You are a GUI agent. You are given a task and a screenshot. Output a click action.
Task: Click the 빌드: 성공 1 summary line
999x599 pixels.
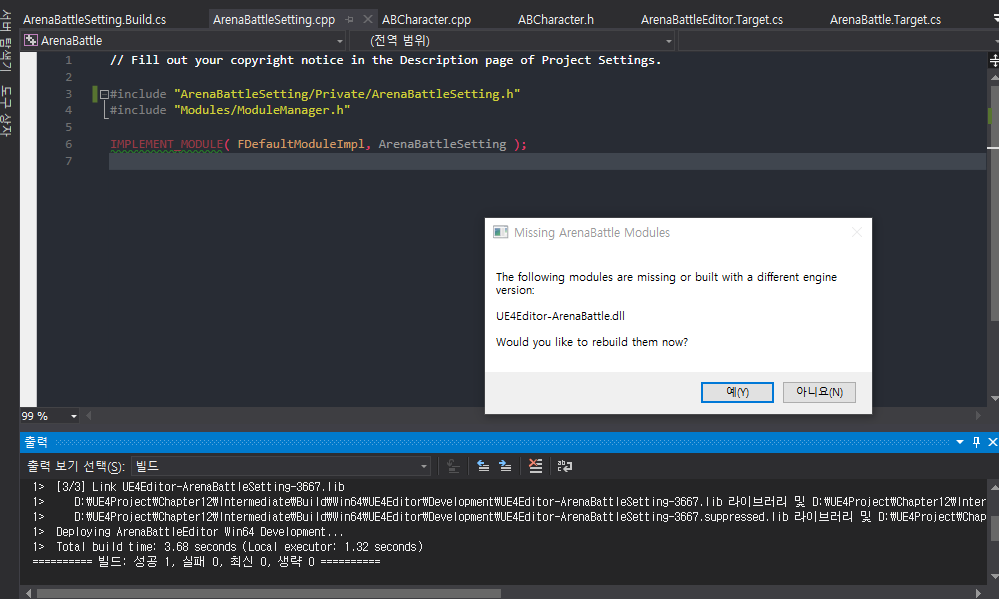pyautogui.click(x=206, y=562)
